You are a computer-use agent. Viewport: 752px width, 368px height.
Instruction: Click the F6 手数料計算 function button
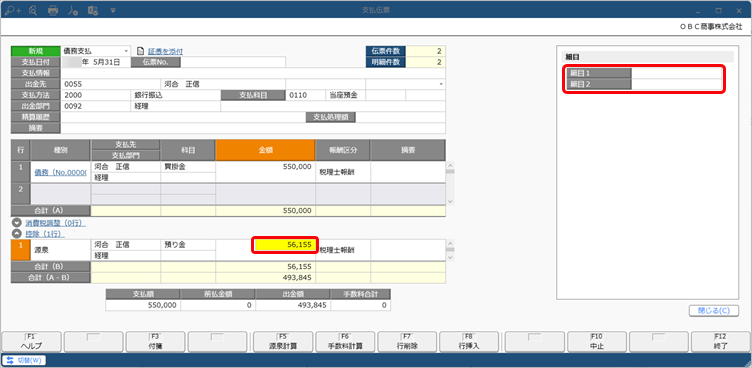coord(345,342)
